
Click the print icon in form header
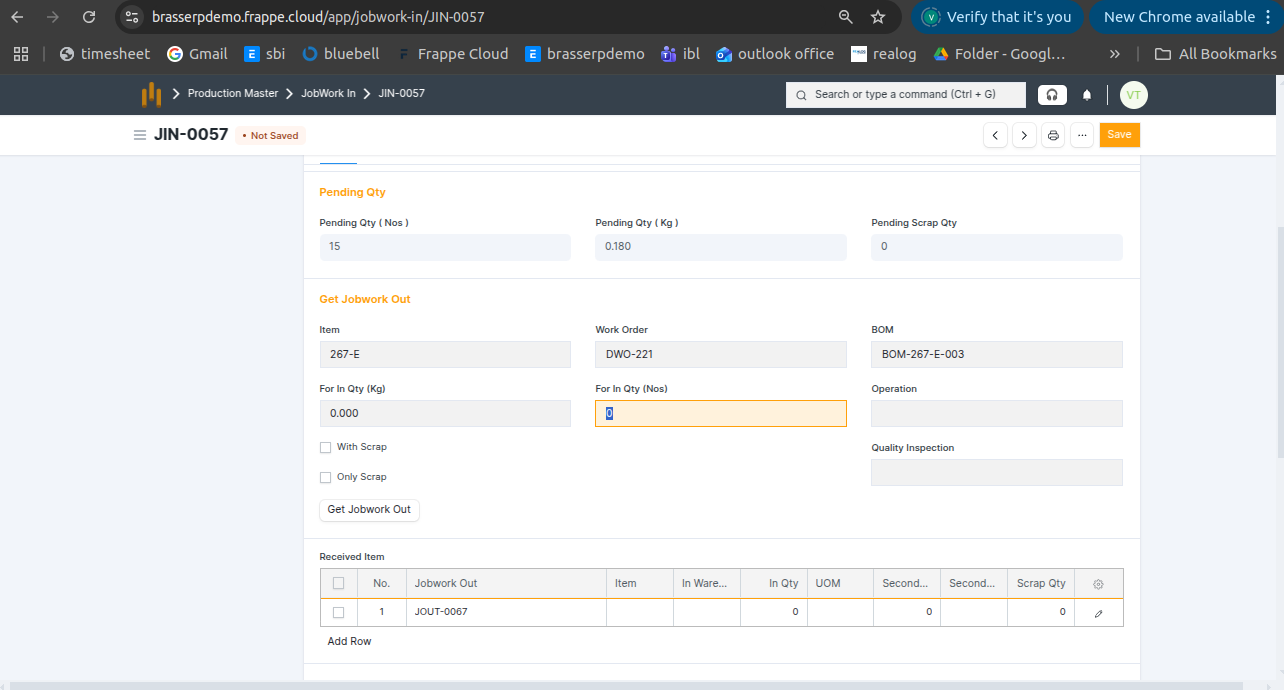point(1052,135)
